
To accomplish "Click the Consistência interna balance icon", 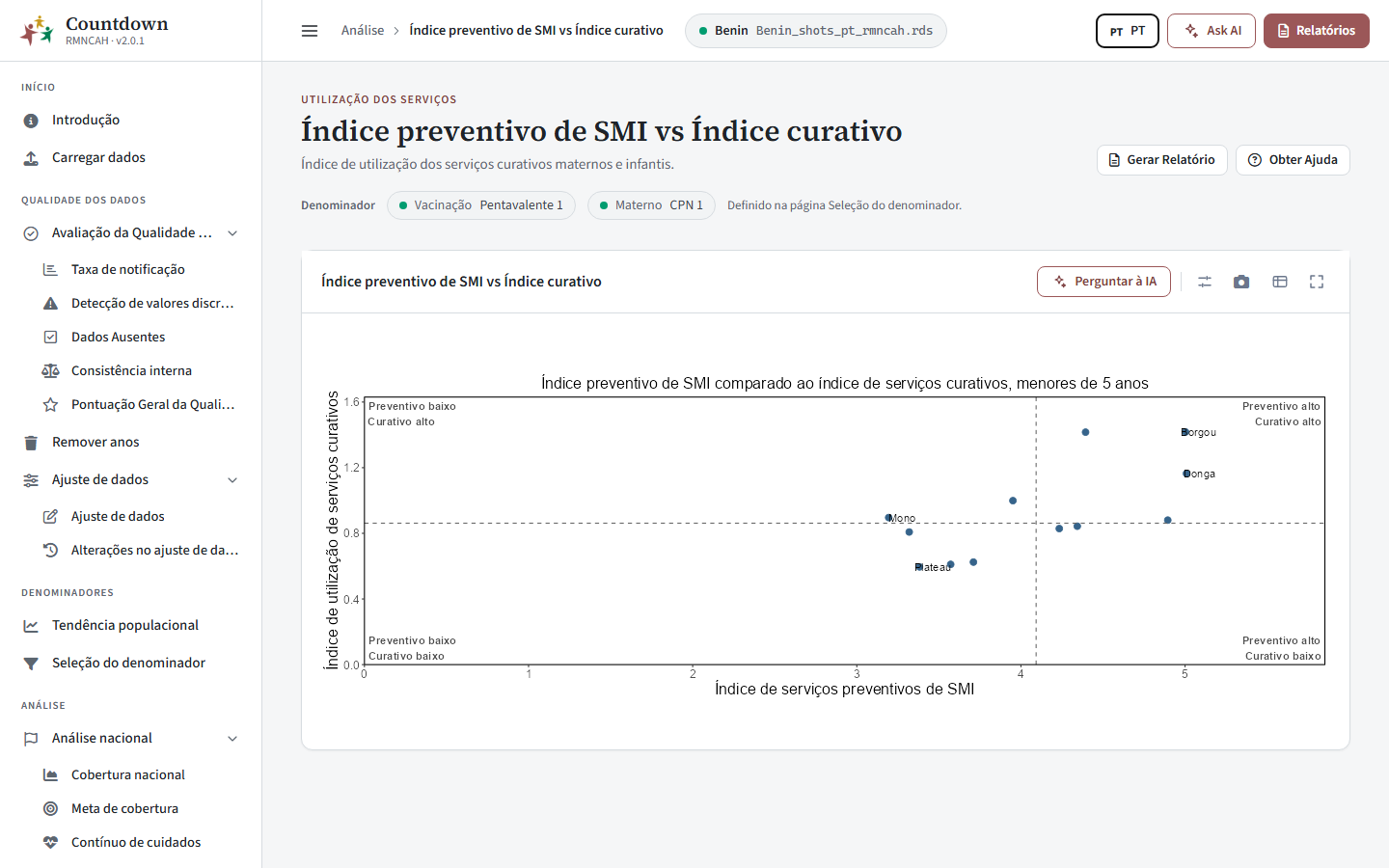I will click(50, 371).
